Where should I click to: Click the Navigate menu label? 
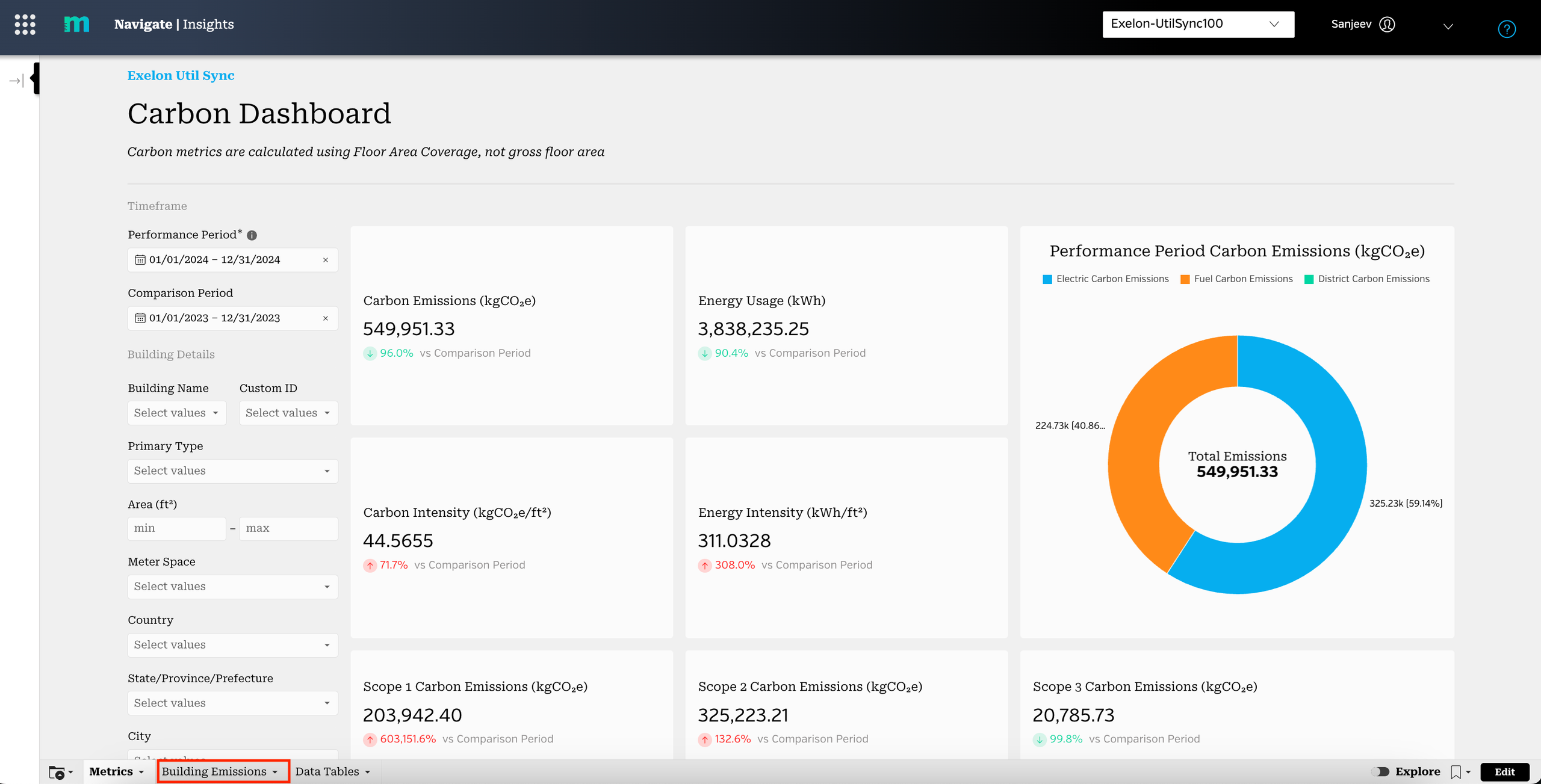tap(143, 24)
